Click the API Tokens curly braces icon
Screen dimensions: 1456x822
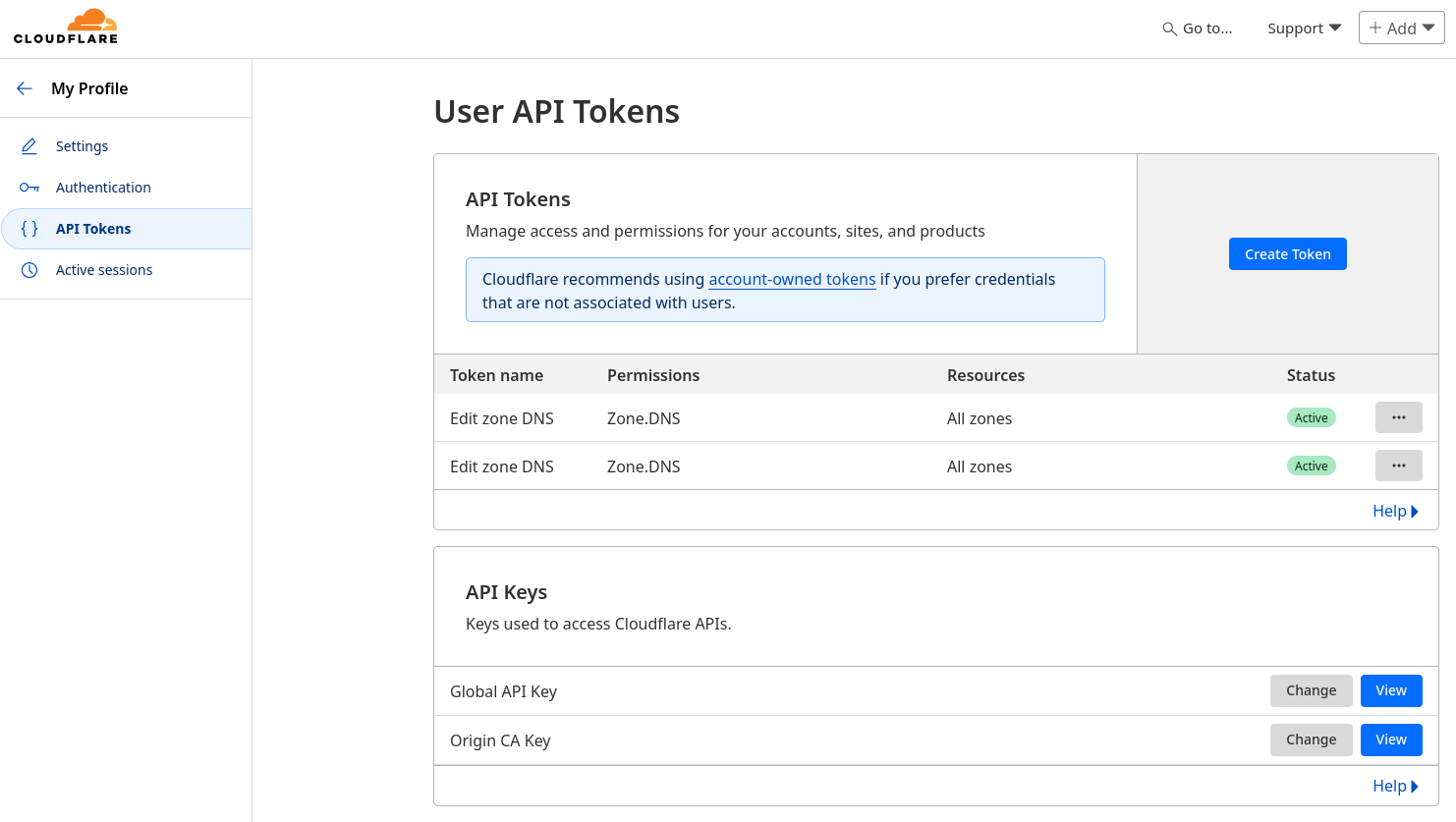pyautogui.click(x=29, y=229)
